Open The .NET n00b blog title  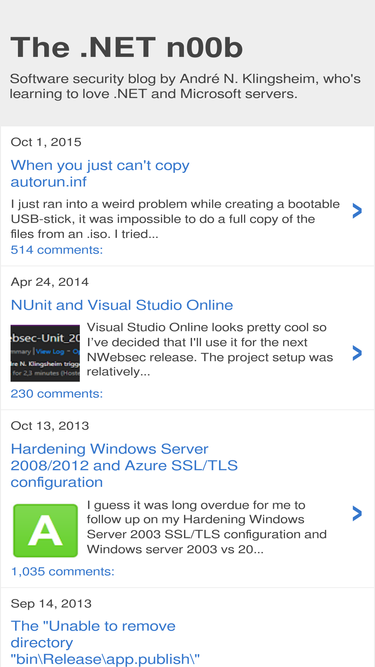[127, 48]
